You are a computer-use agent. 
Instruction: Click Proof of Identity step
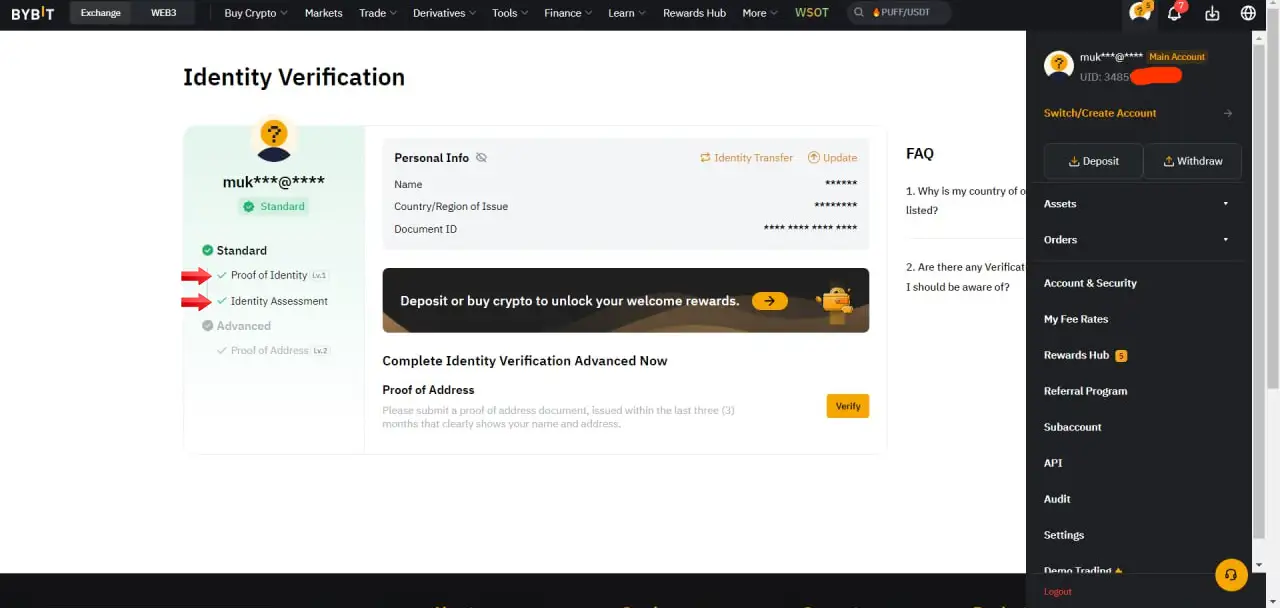coord(269,275)
